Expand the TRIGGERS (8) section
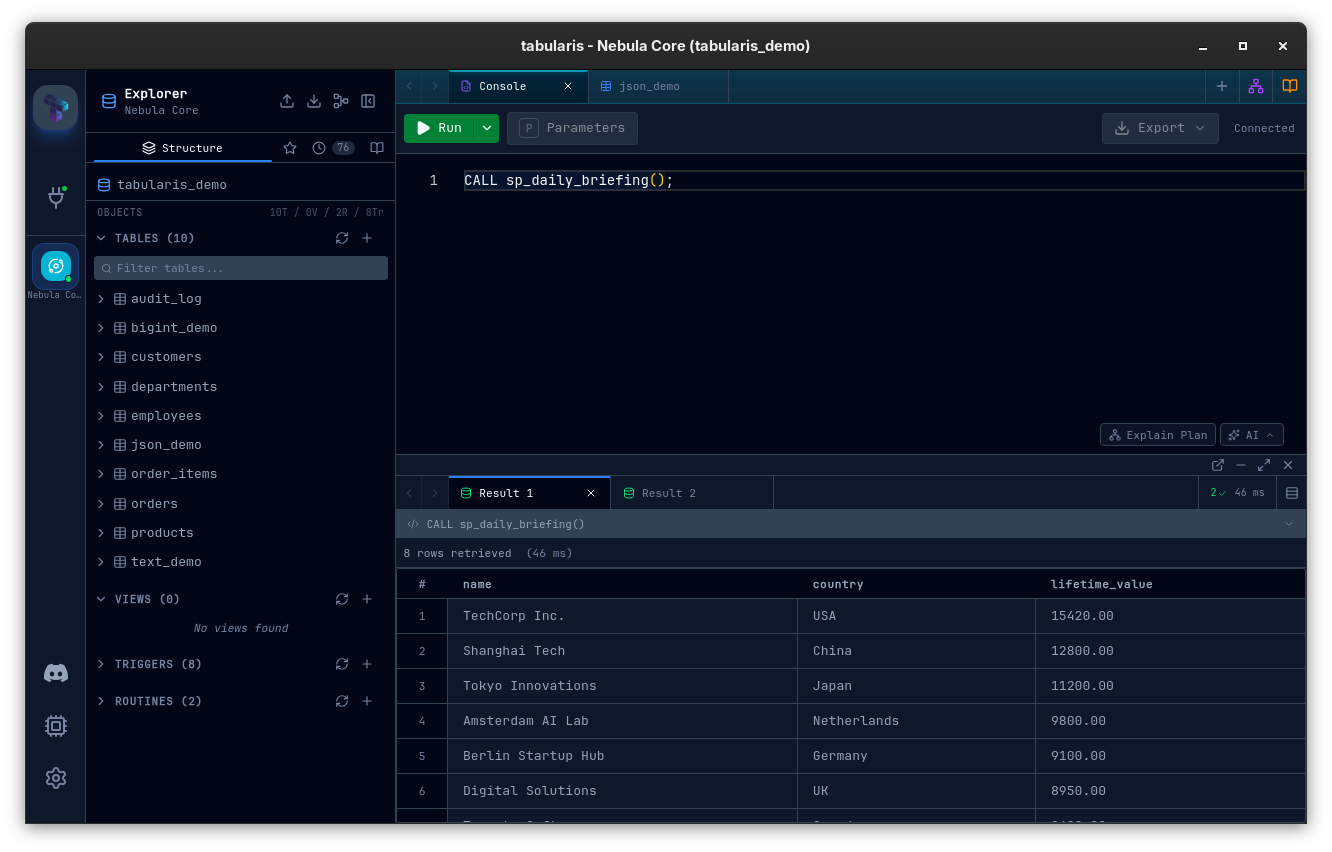The height and width of the screenshot is (852, 1332). pos(101,664)
